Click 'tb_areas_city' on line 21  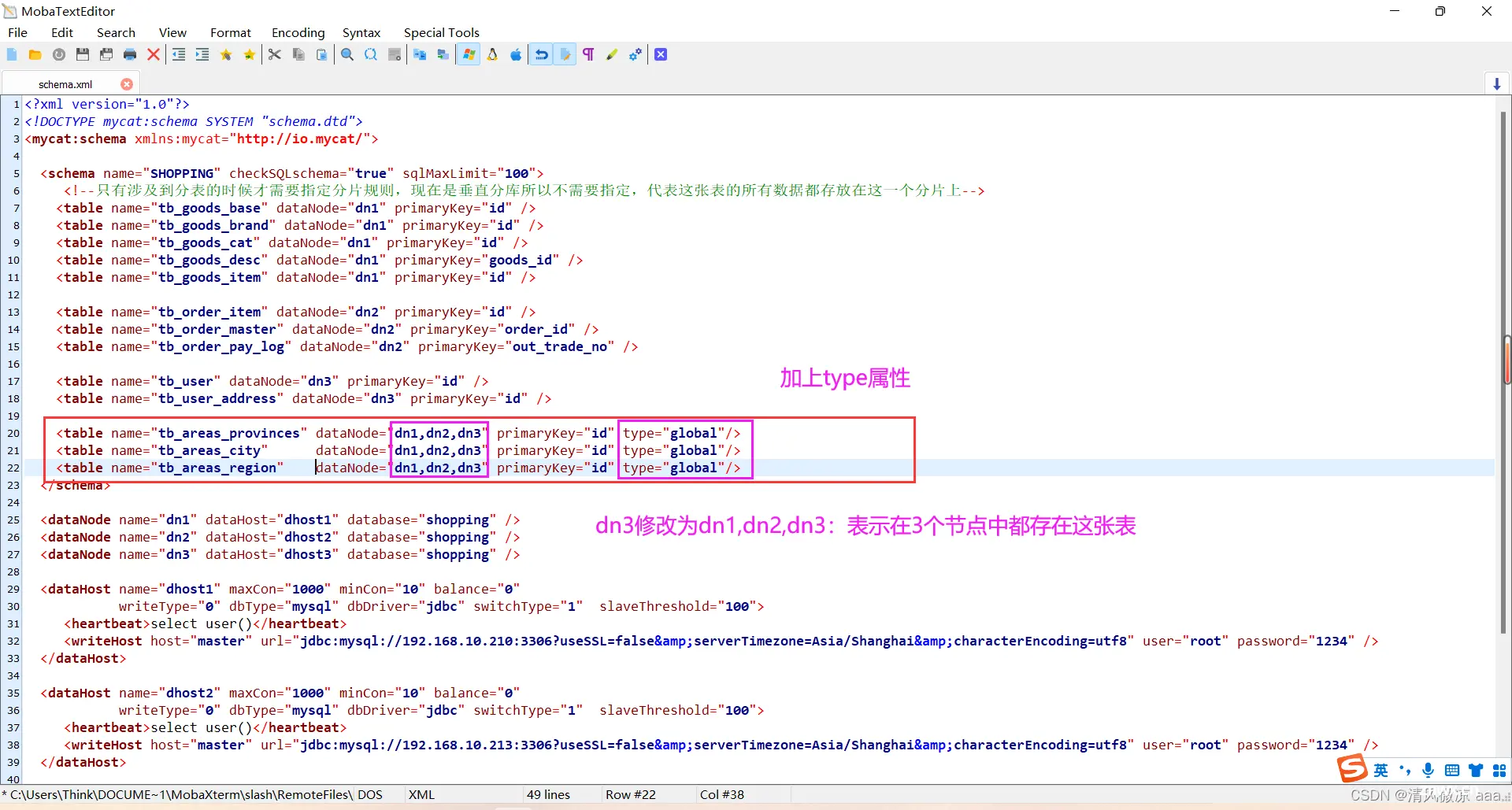point(209,450)
